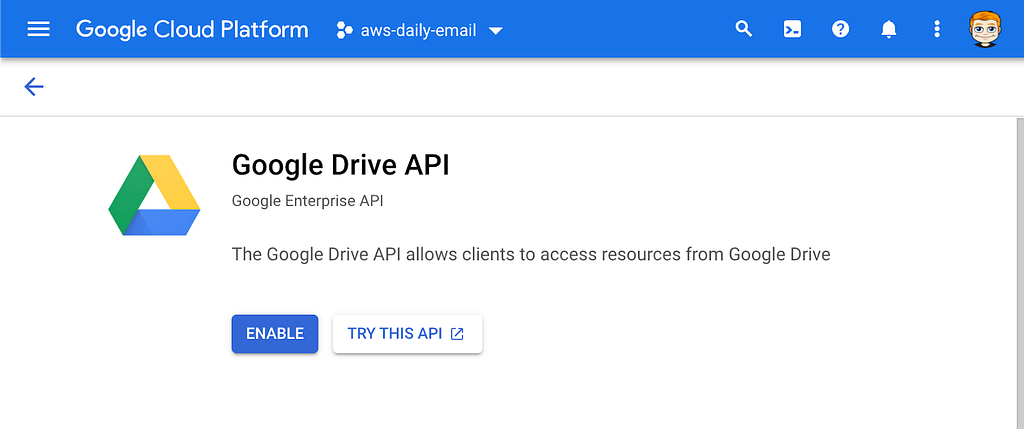
Task: Click the user account avatar
Action: [x=985, y=29]
